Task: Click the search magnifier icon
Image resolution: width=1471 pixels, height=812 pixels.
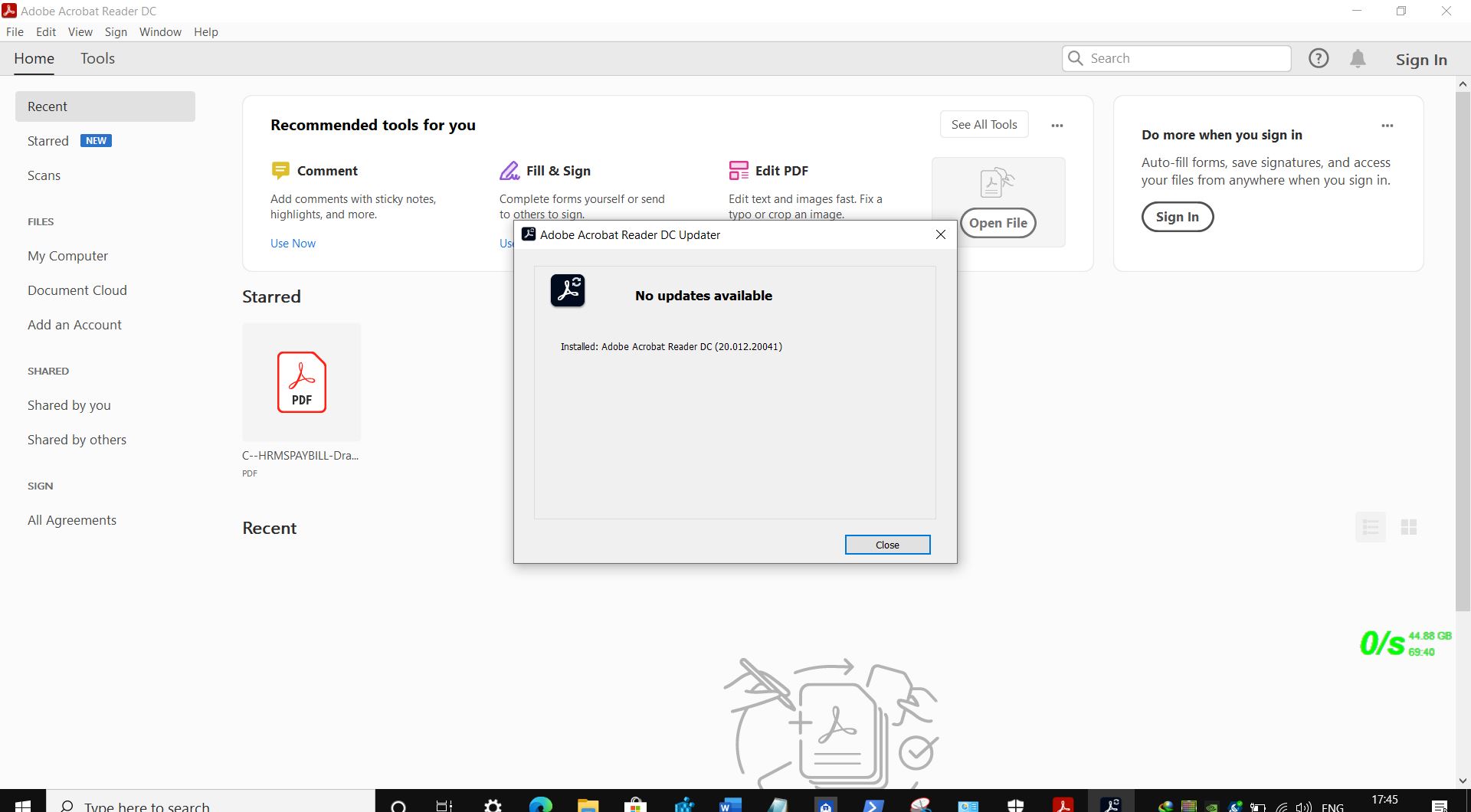Action: (1076, 58)
